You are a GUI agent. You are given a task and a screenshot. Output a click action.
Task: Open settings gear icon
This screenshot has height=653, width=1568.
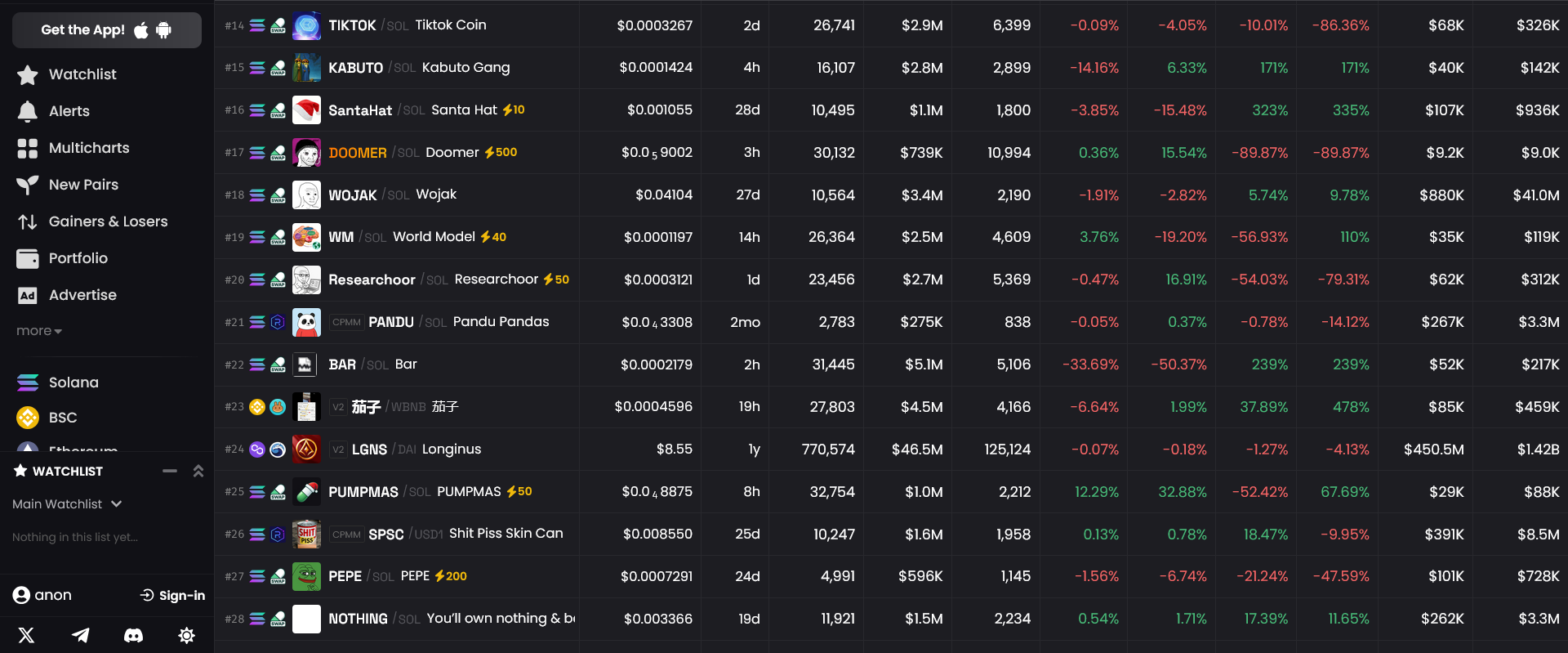(x=186, y=635)
